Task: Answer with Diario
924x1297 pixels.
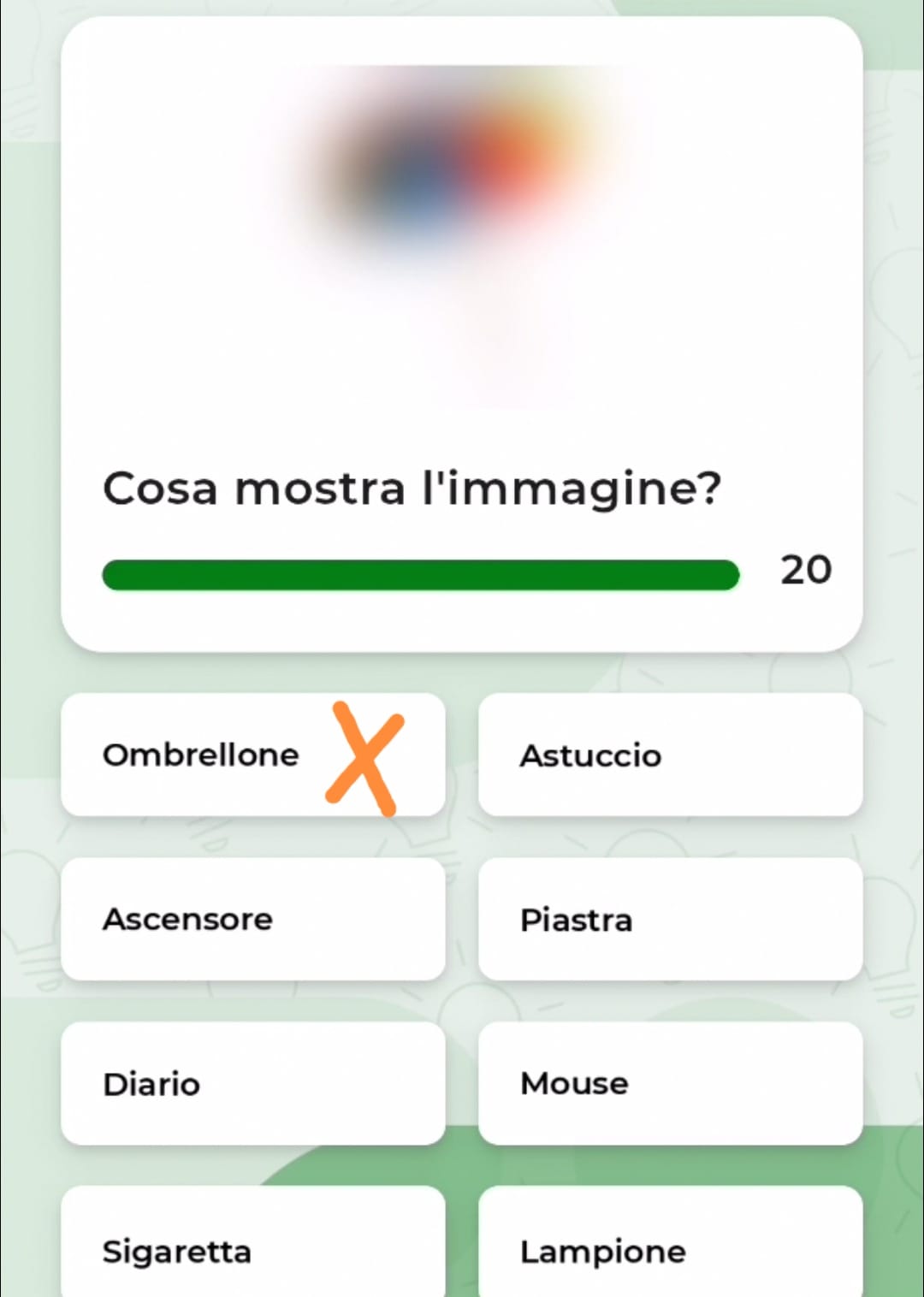Action: click(253, 1083)
